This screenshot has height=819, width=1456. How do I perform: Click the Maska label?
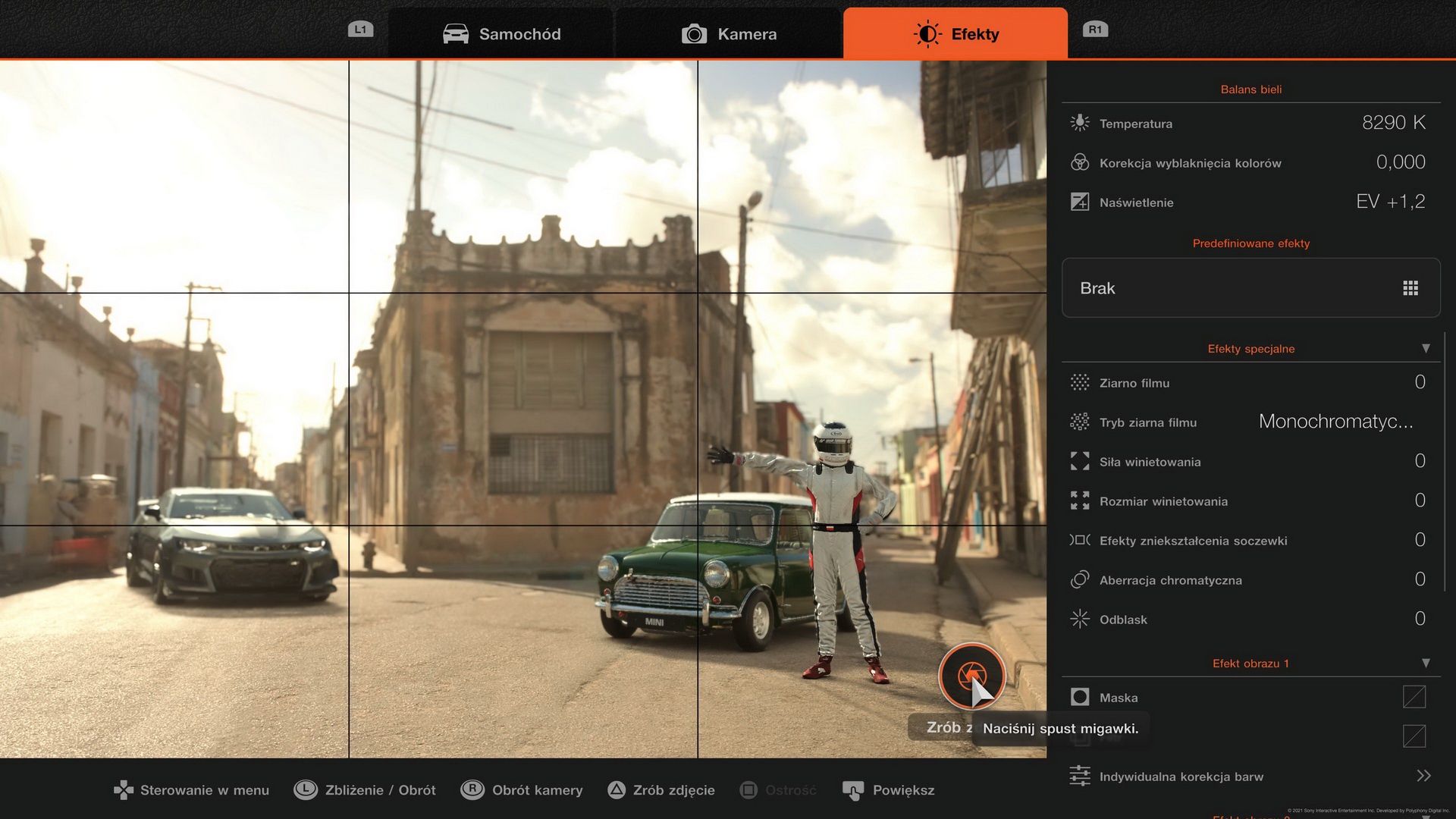click(x=1119, y=698)
